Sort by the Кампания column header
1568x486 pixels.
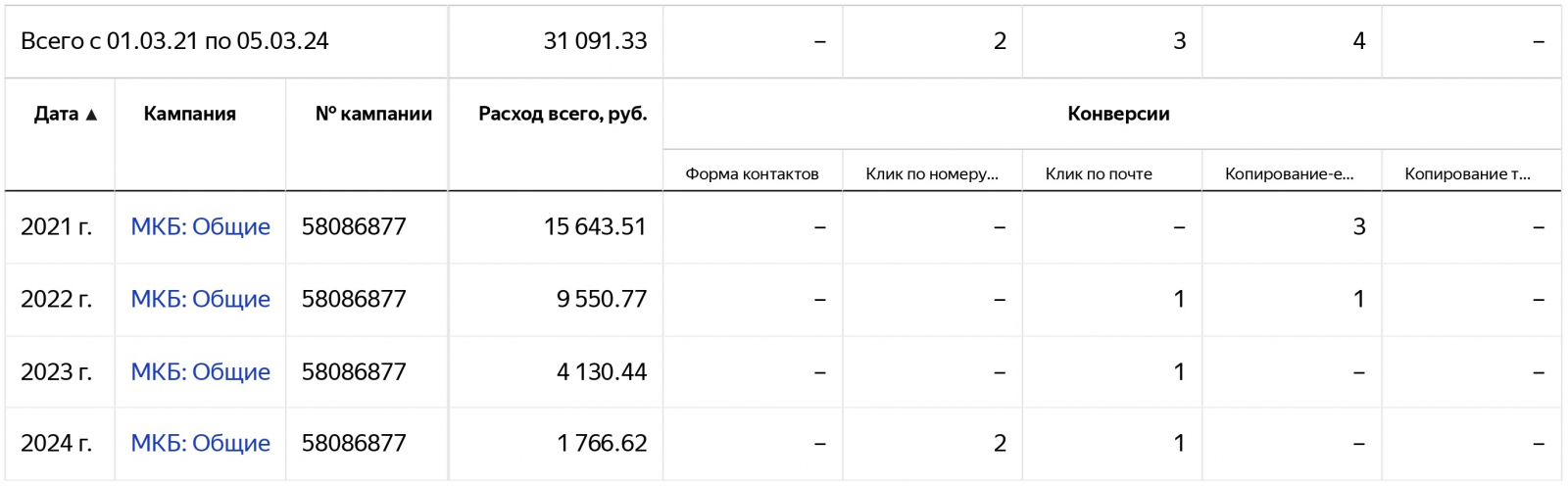[189, 114]
